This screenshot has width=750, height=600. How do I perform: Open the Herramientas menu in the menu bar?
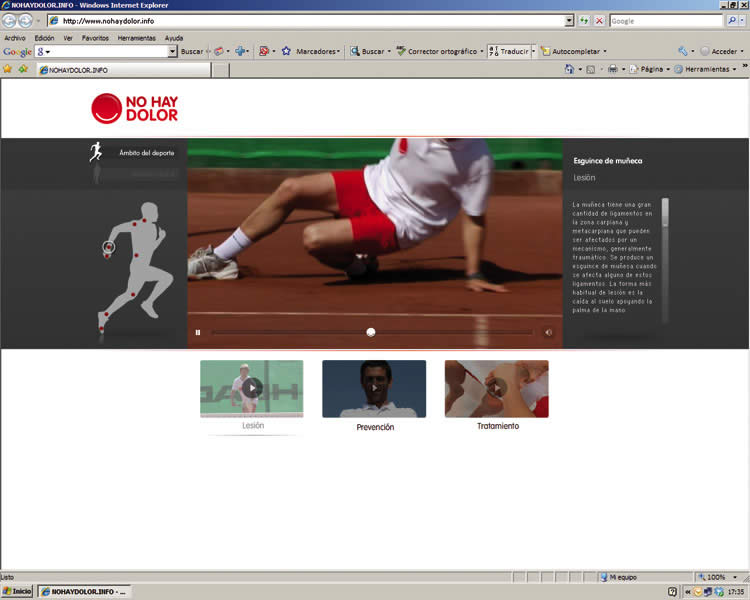click(x=136, y=38)
